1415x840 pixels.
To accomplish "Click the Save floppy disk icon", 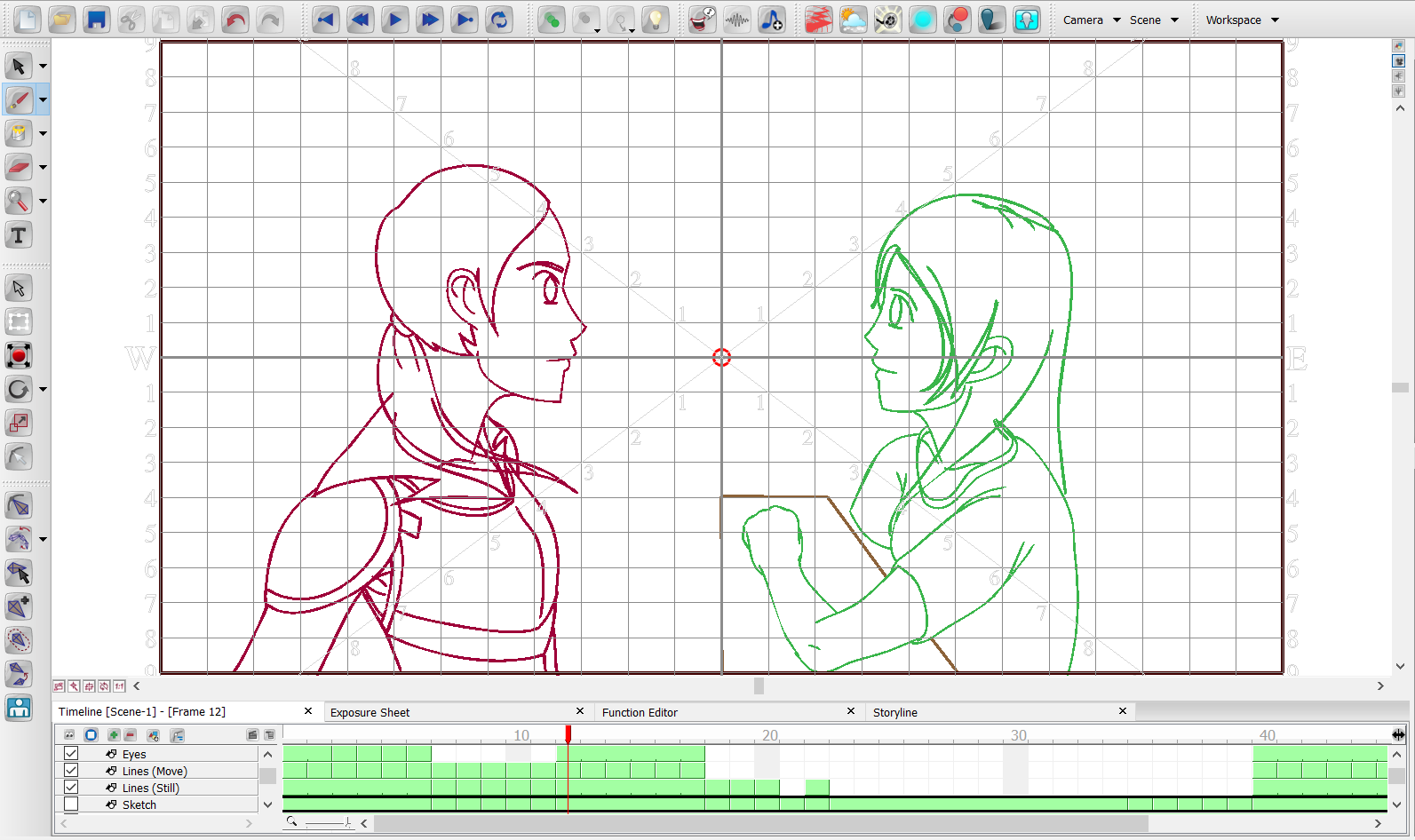I will 96,20.
